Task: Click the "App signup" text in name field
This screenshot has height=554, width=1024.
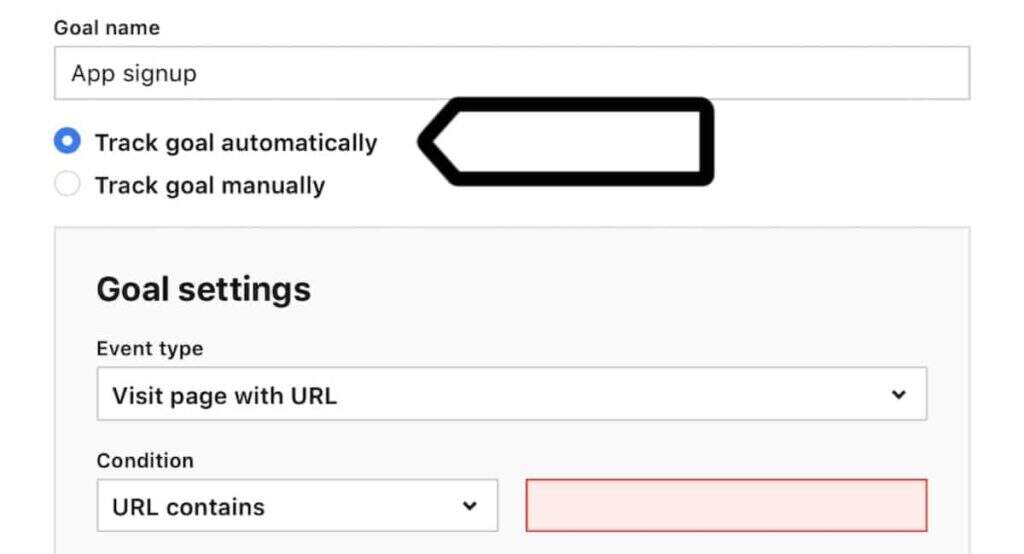Action: pyautogui.click(x=134, y=73)
